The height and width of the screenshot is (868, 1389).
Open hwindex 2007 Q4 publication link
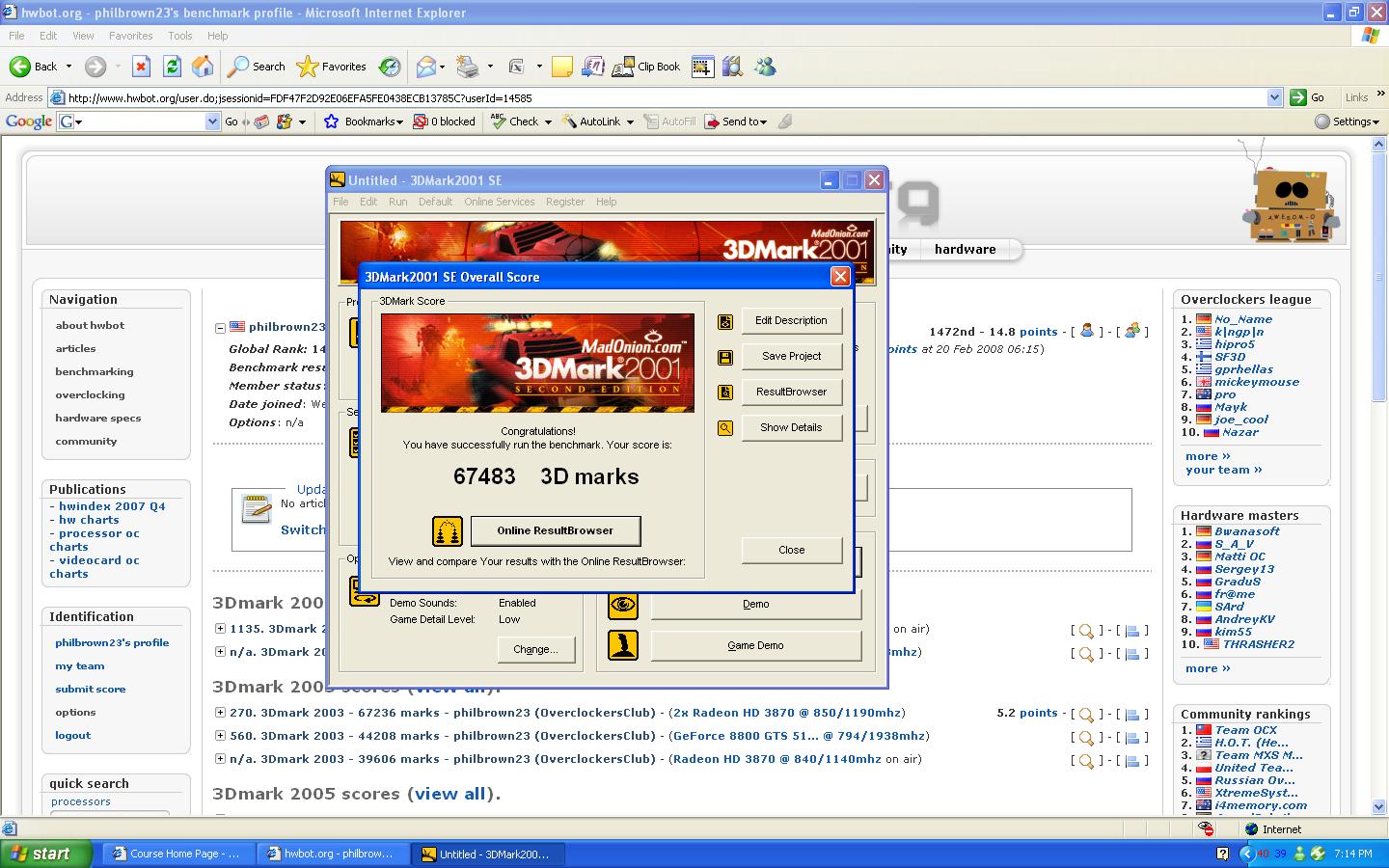coord(112,505)
